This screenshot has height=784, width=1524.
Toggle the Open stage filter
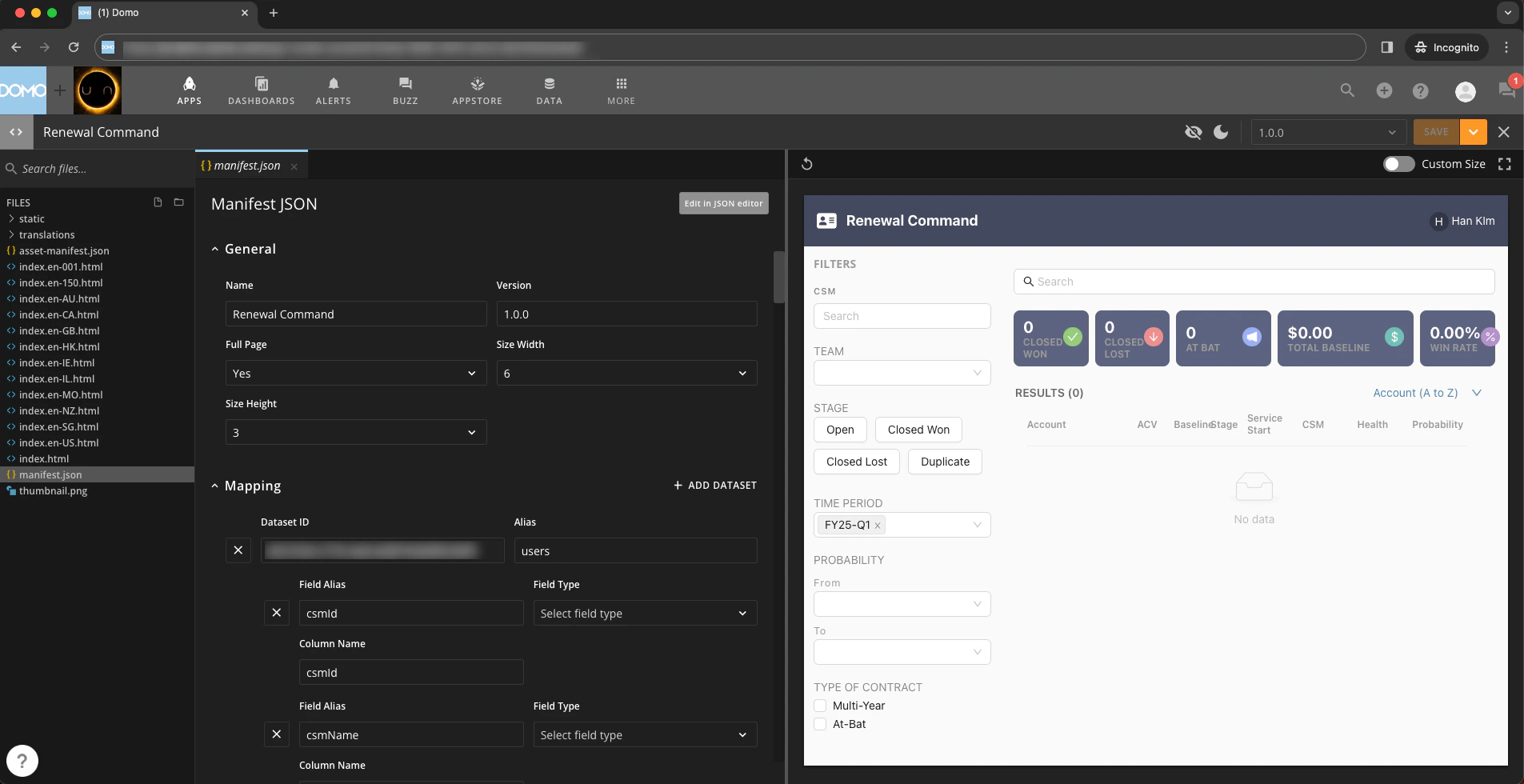840,430
